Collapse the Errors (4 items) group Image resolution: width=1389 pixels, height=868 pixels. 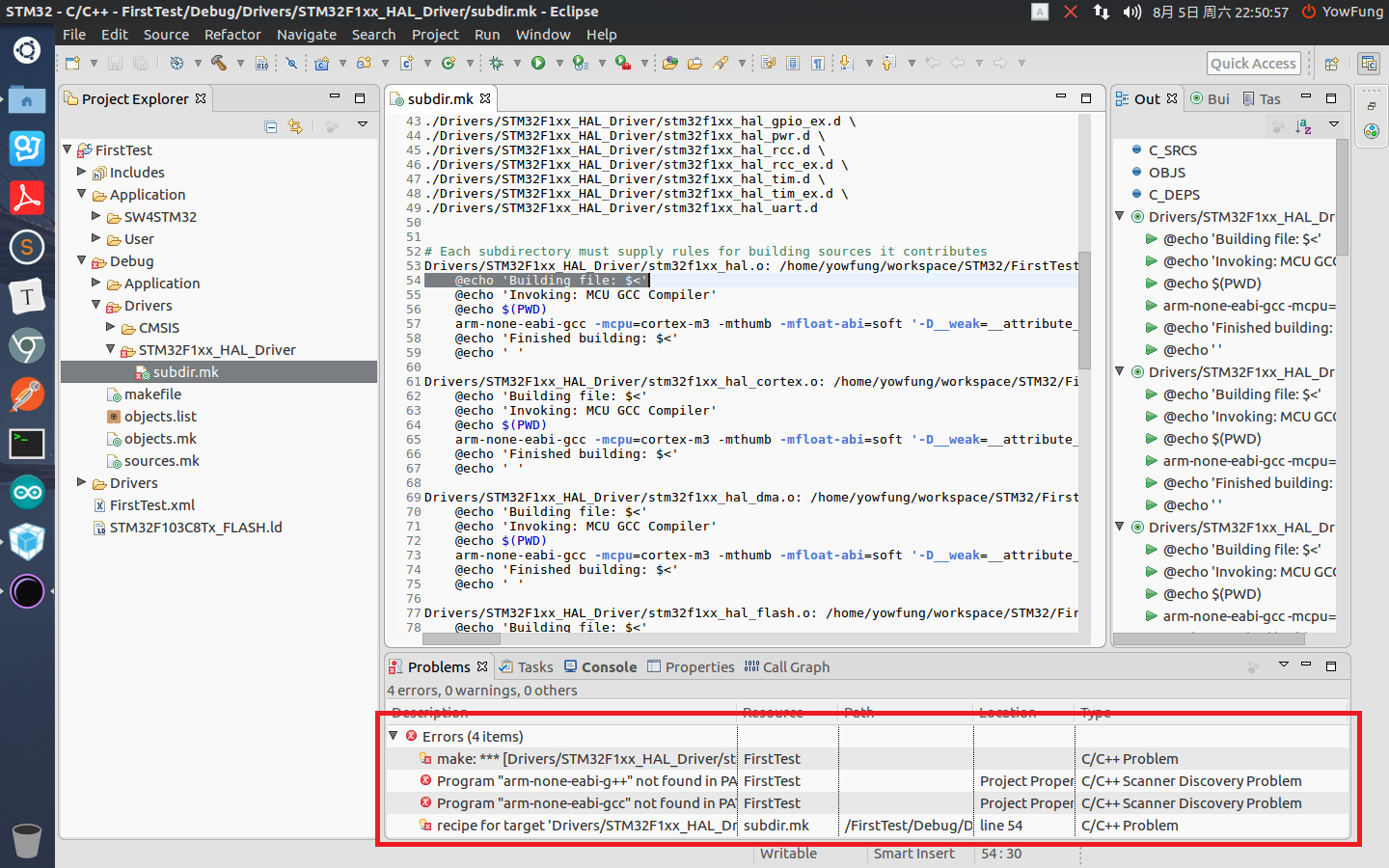[394, 736]
